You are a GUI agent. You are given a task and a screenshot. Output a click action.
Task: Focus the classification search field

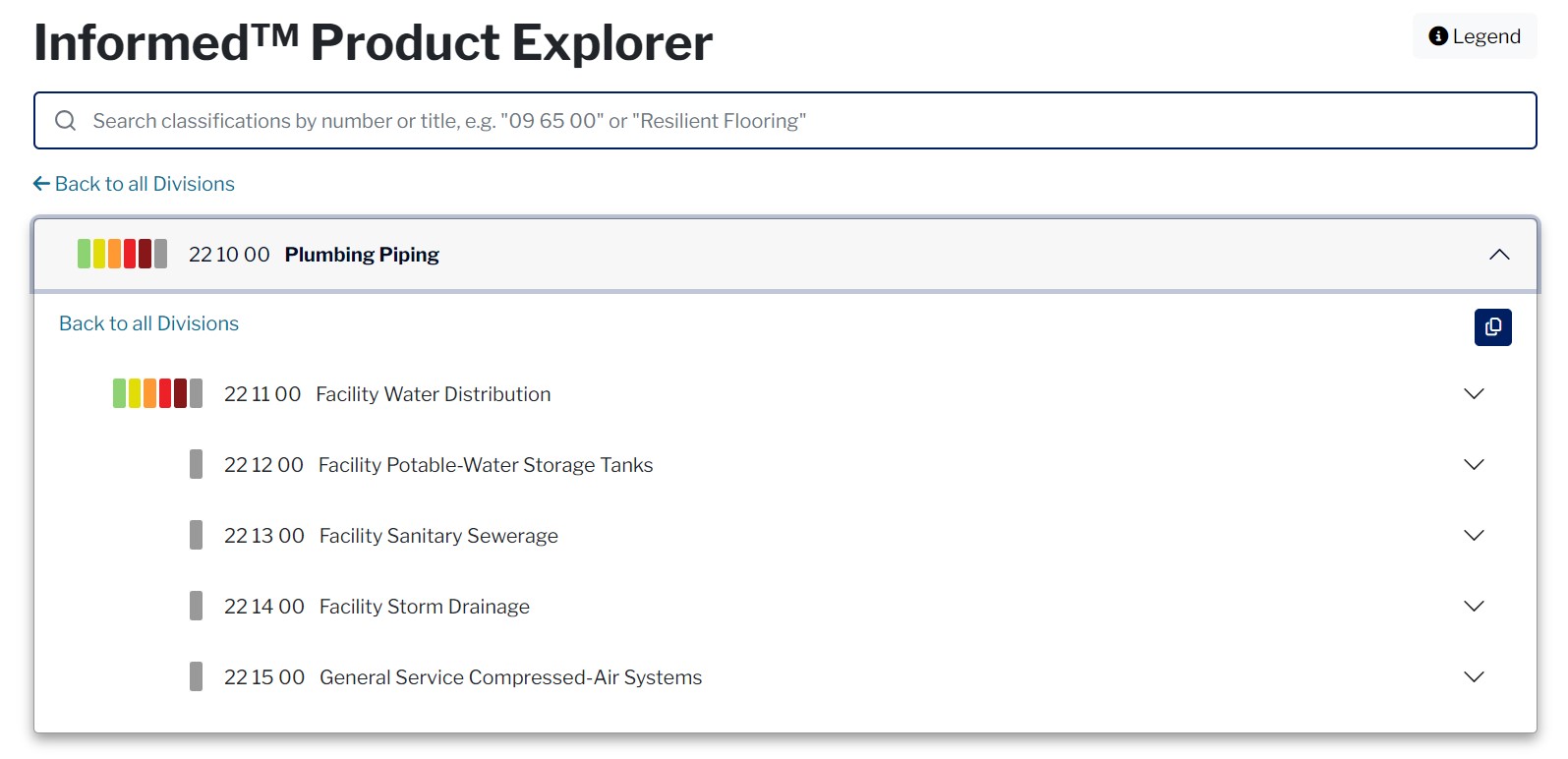[786, 121]
